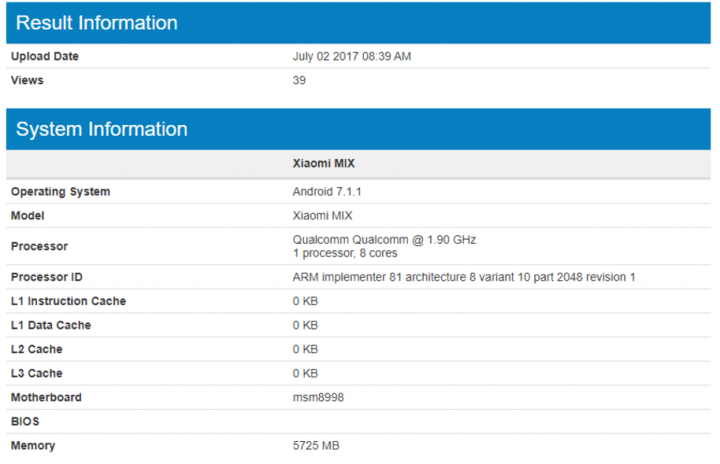
Task: Click the L2 Cache 0 KB value
Action: pos(305,349)
